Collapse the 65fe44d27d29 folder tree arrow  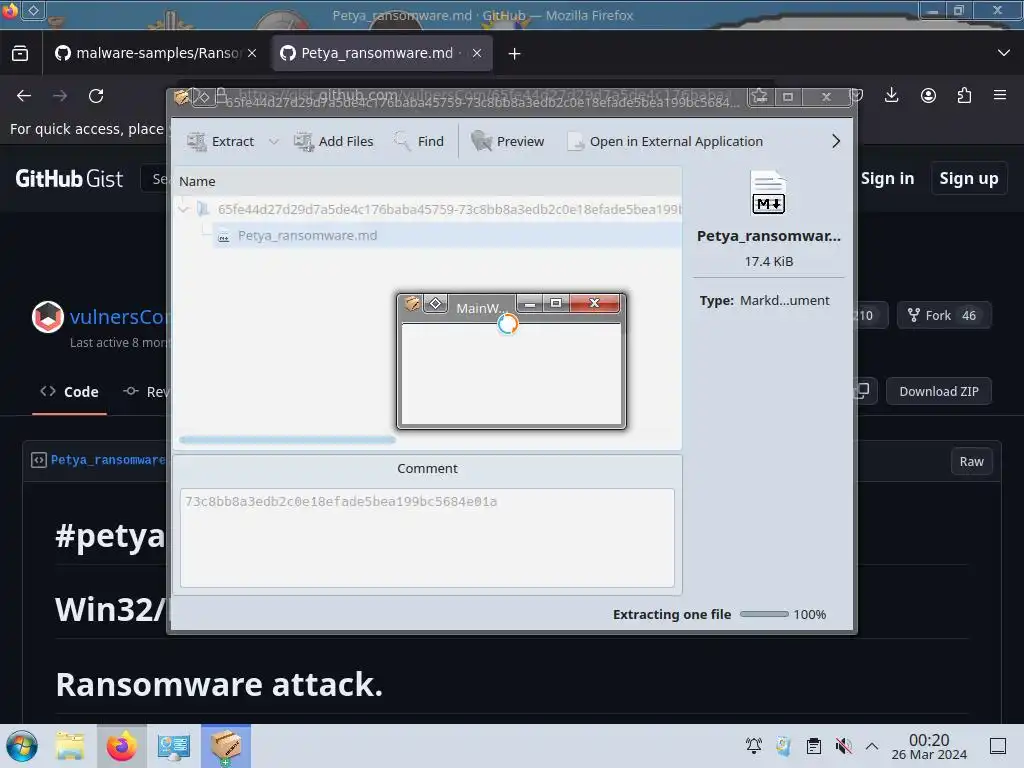184,209
